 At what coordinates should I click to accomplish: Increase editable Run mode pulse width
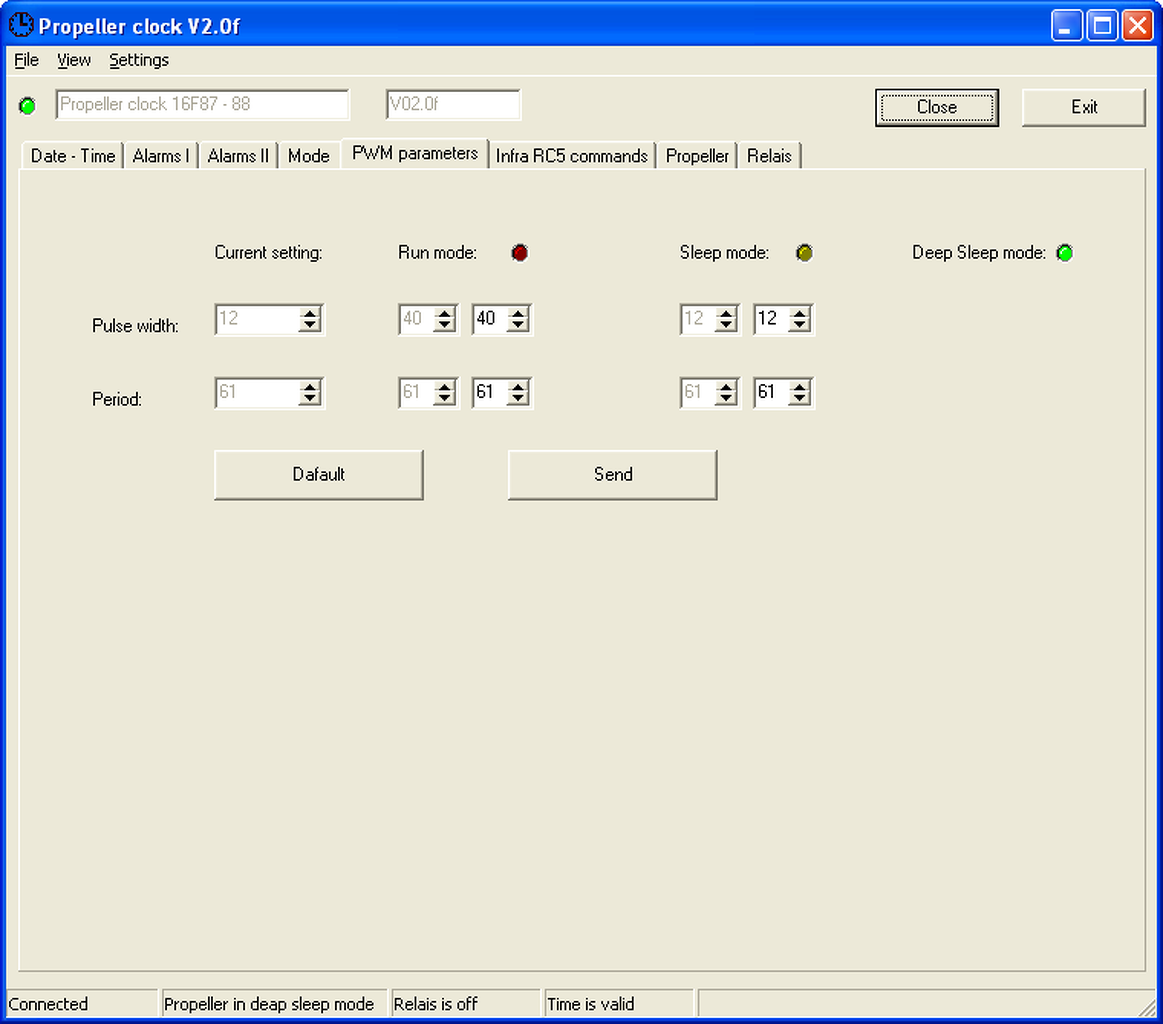coord(518,313)
